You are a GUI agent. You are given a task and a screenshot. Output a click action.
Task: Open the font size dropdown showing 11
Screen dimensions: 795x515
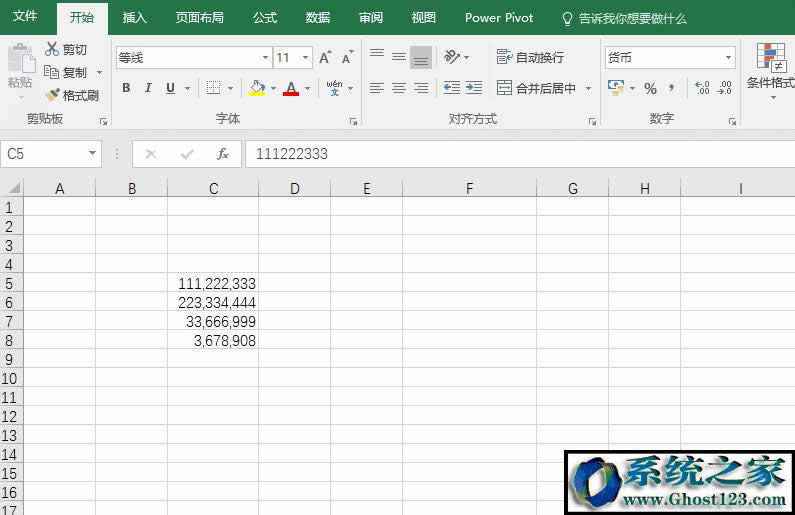[305, 58]
